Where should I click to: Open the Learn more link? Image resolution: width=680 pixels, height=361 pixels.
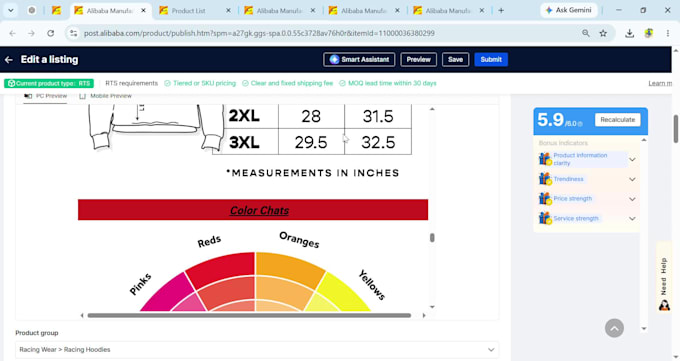click(x=660, y=83)
